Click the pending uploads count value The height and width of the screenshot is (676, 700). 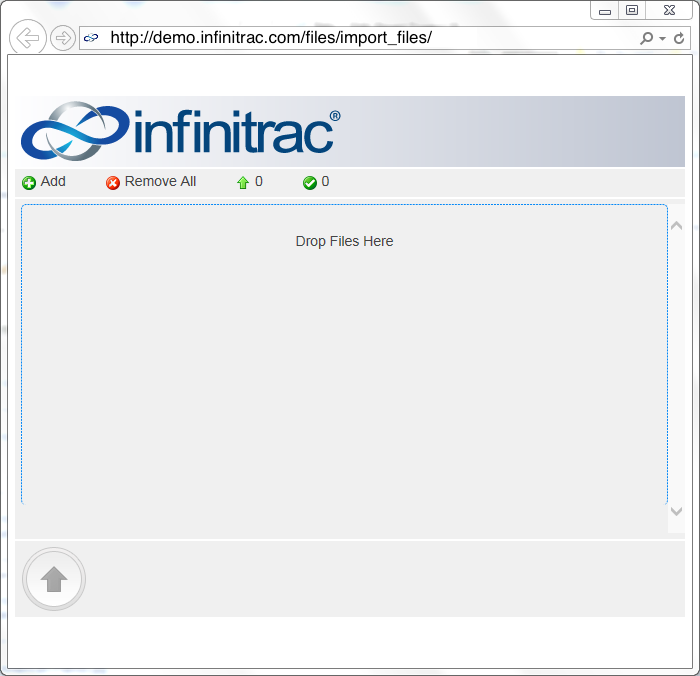point(259,181)
